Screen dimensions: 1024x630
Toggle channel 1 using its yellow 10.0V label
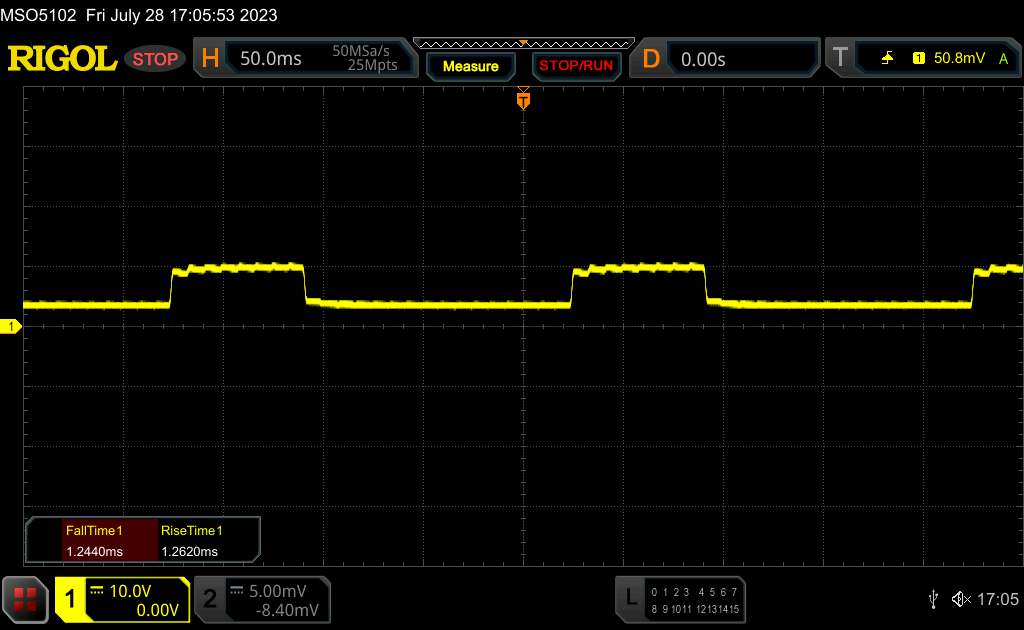[x=123, y=599]
